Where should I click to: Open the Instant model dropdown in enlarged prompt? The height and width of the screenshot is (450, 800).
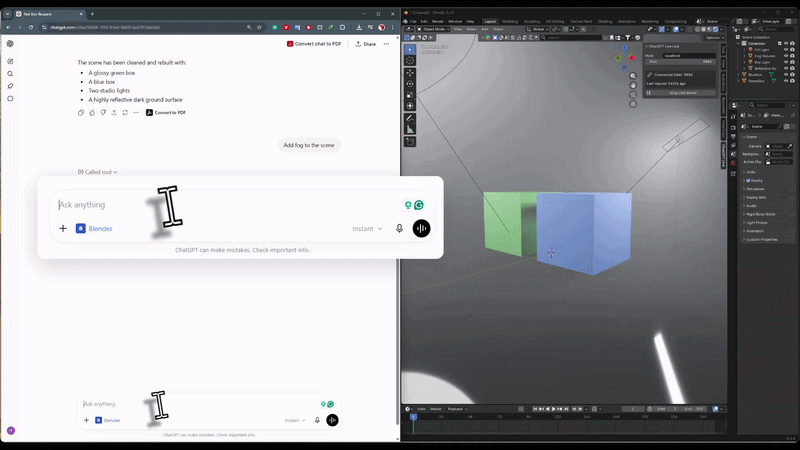367,229
